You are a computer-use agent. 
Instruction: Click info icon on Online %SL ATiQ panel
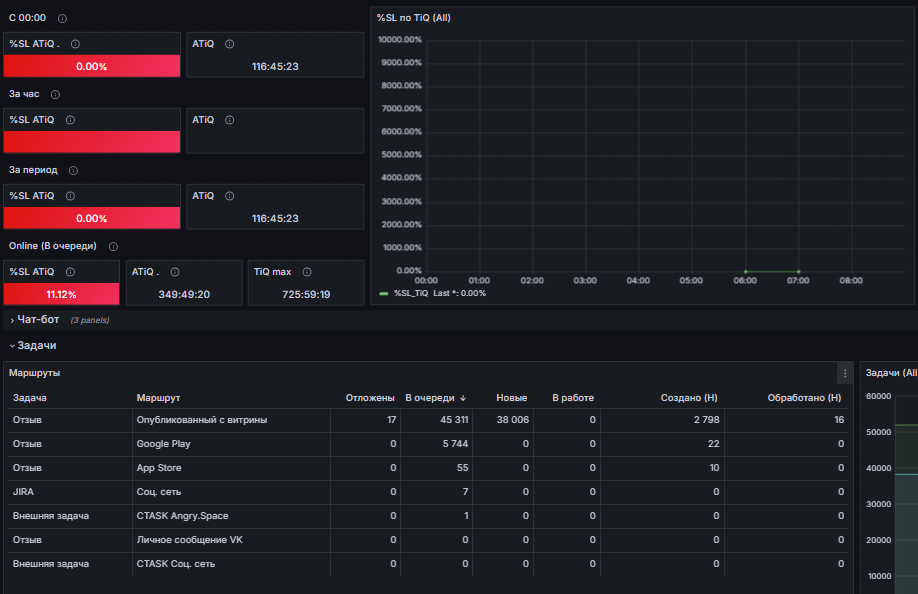tap(70, 272)
